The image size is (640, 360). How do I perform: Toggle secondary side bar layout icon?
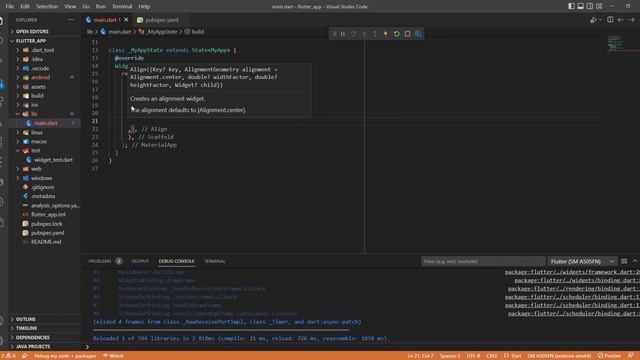[590, 6]
